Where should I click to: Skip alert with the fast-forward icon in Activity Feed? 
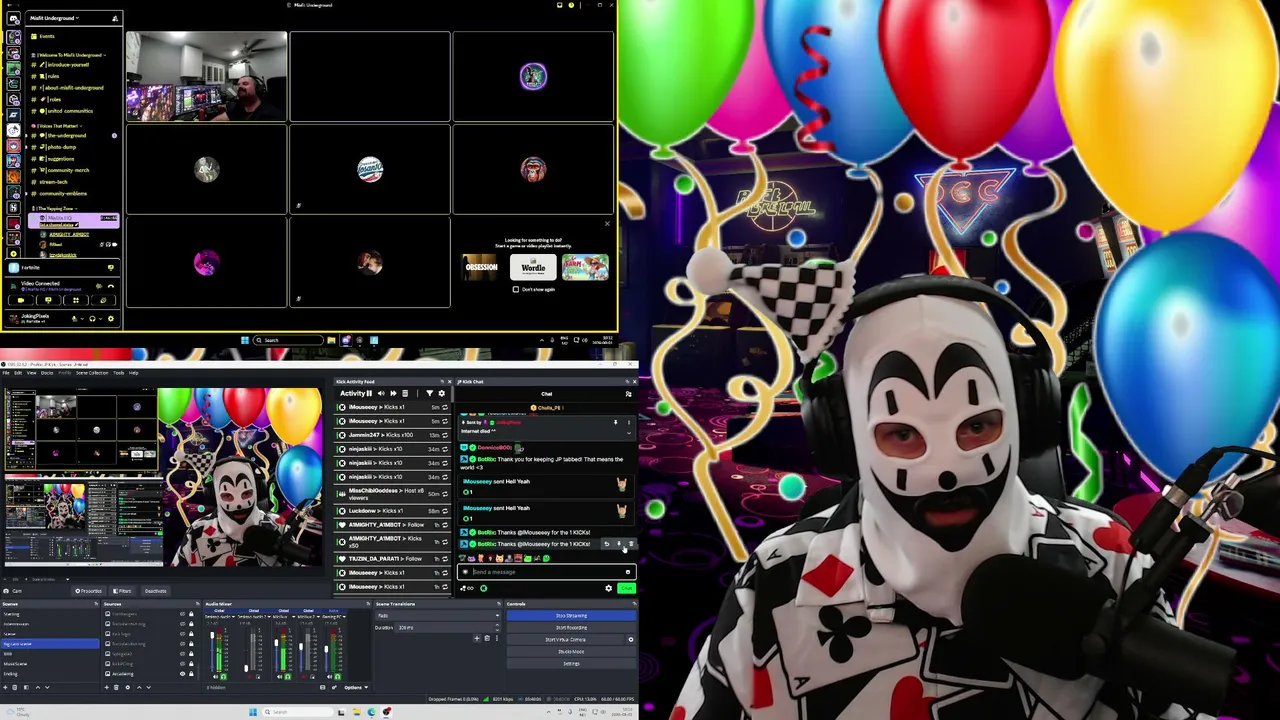click(392, 394)
